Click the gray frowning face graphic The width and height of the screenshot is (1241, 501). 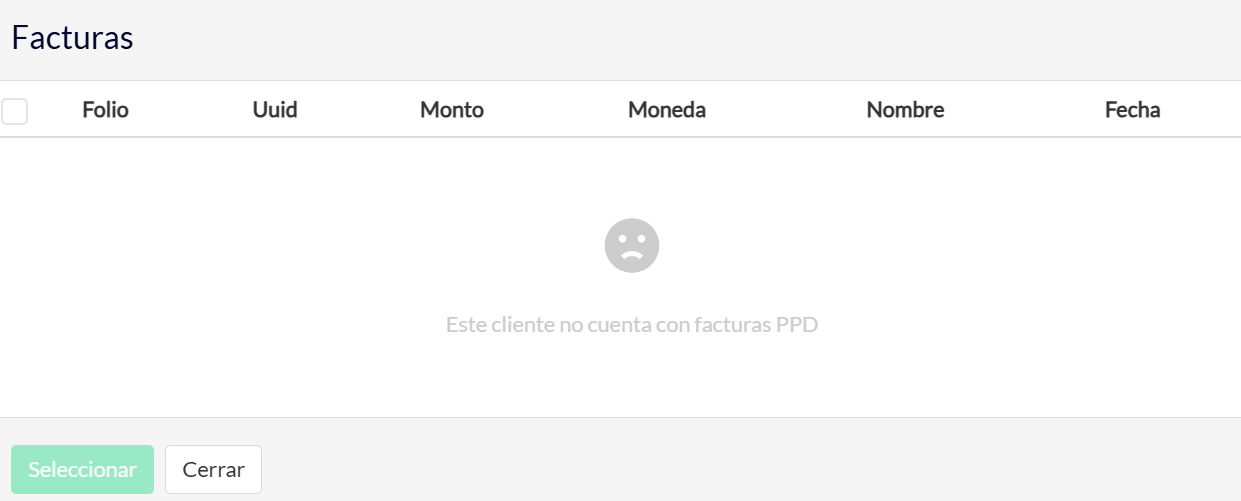coord(632,245)
